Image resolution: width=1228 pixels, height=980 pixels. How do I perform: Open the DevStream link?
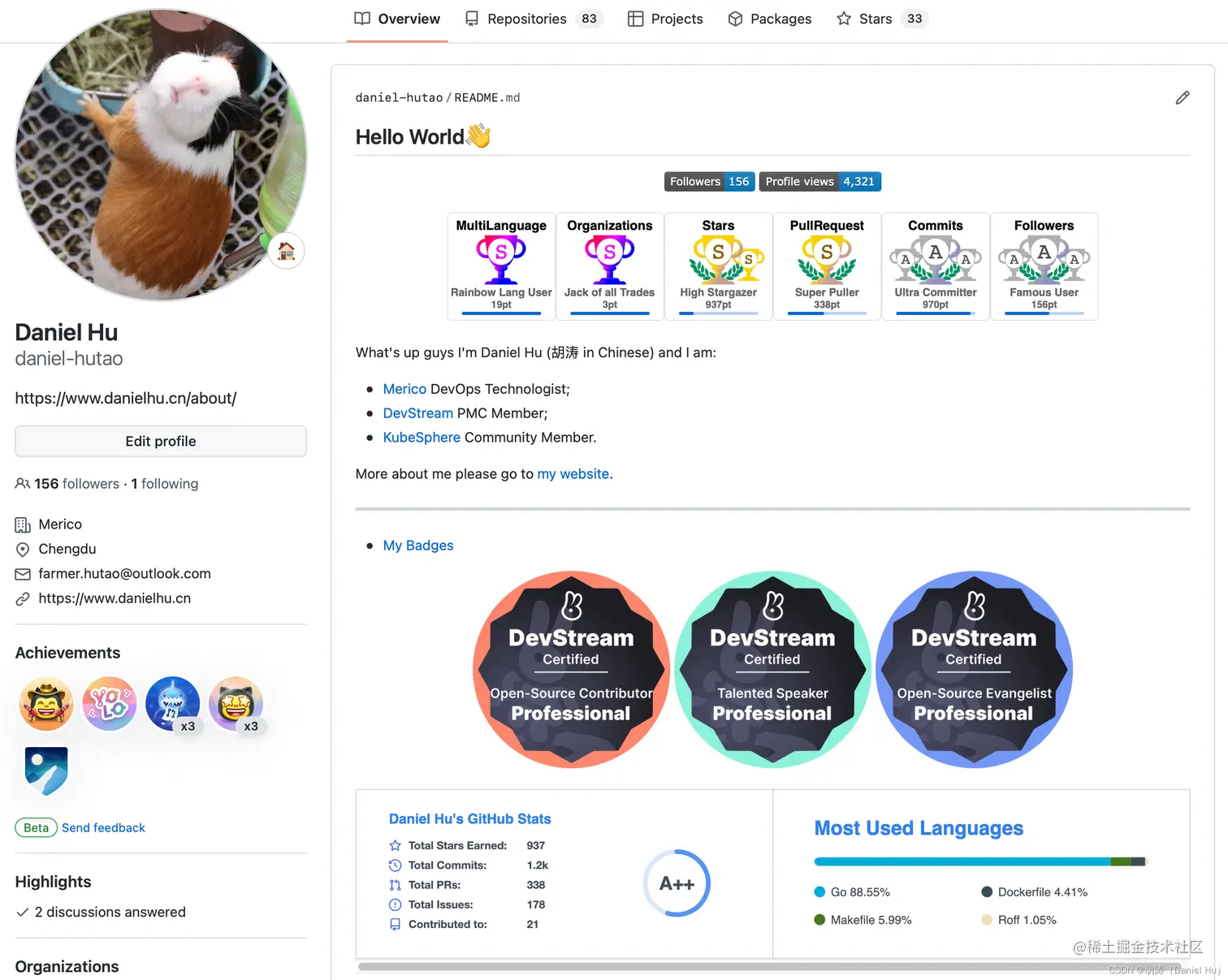[x=417, y=413]
